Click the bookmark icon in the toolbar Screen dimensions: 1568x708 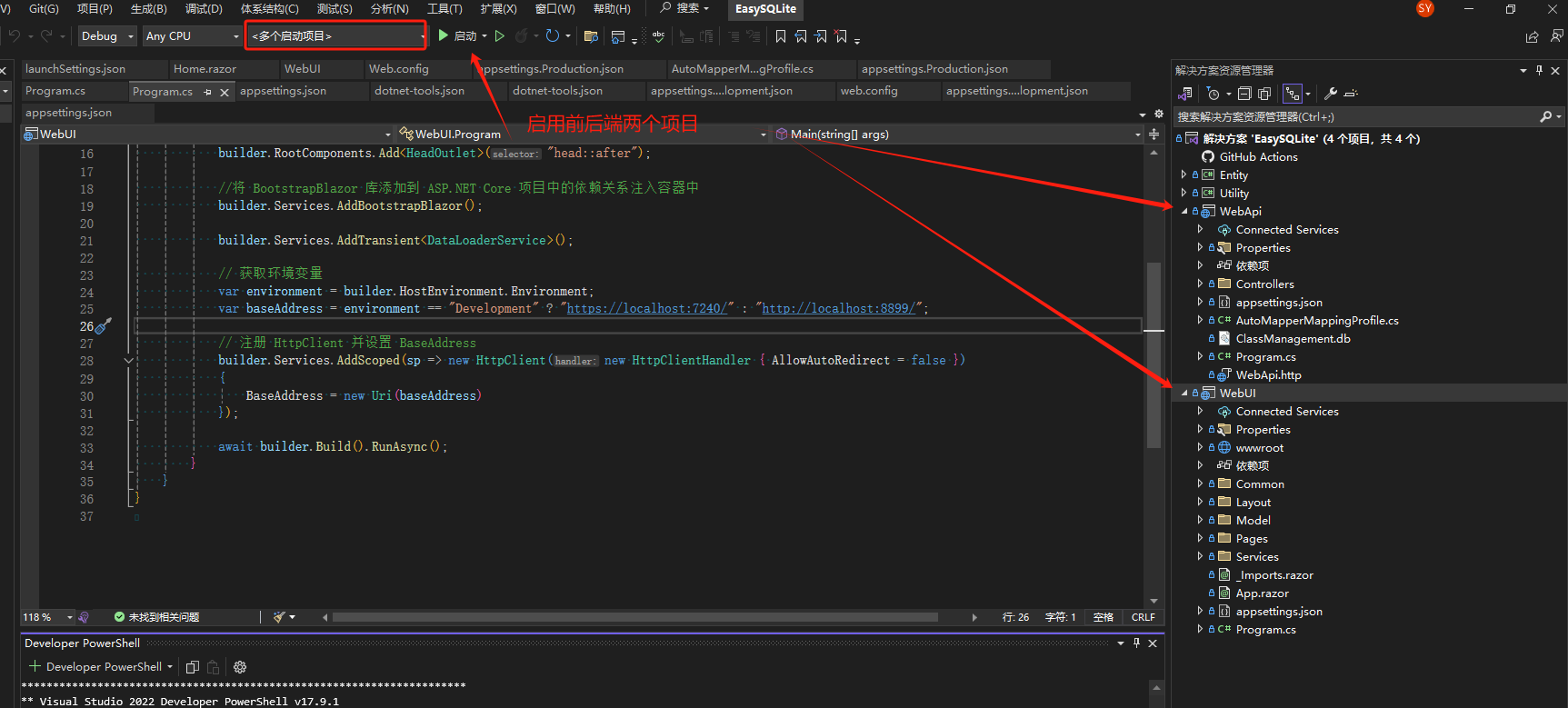click(781, 36)
